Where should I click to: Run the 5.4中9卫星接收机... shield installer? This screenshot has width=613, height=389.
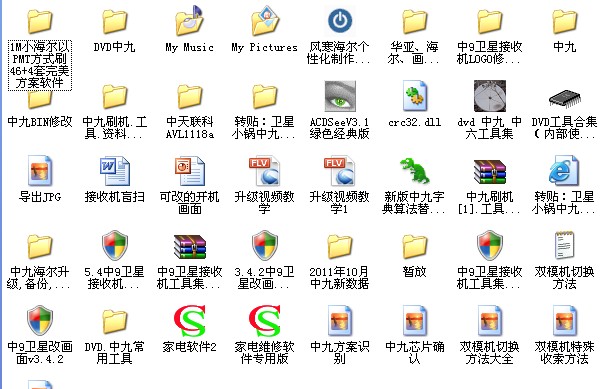pos(115,246)
